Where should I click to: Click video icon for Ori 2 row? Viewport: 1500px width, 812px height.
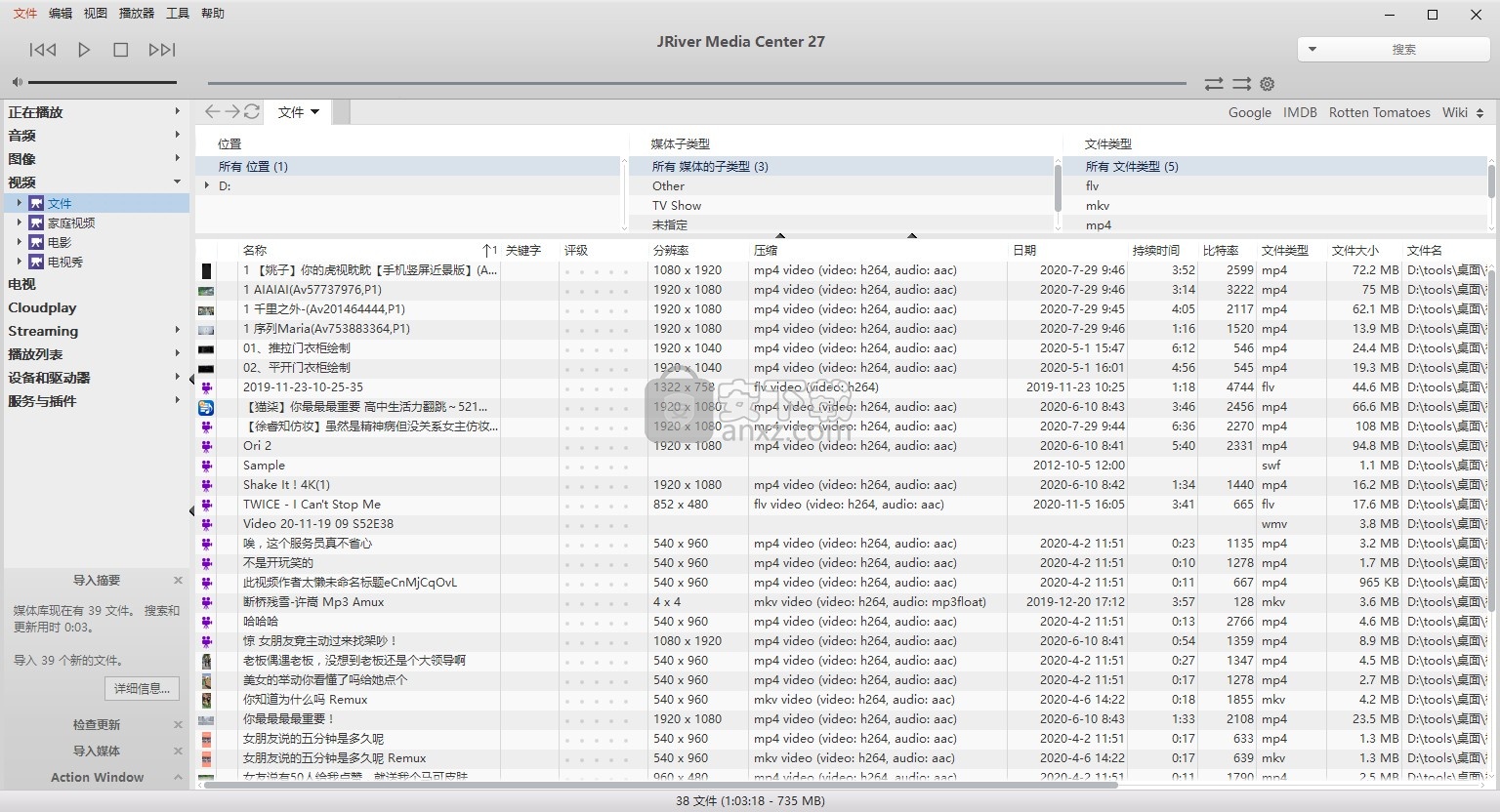(206, 446)
